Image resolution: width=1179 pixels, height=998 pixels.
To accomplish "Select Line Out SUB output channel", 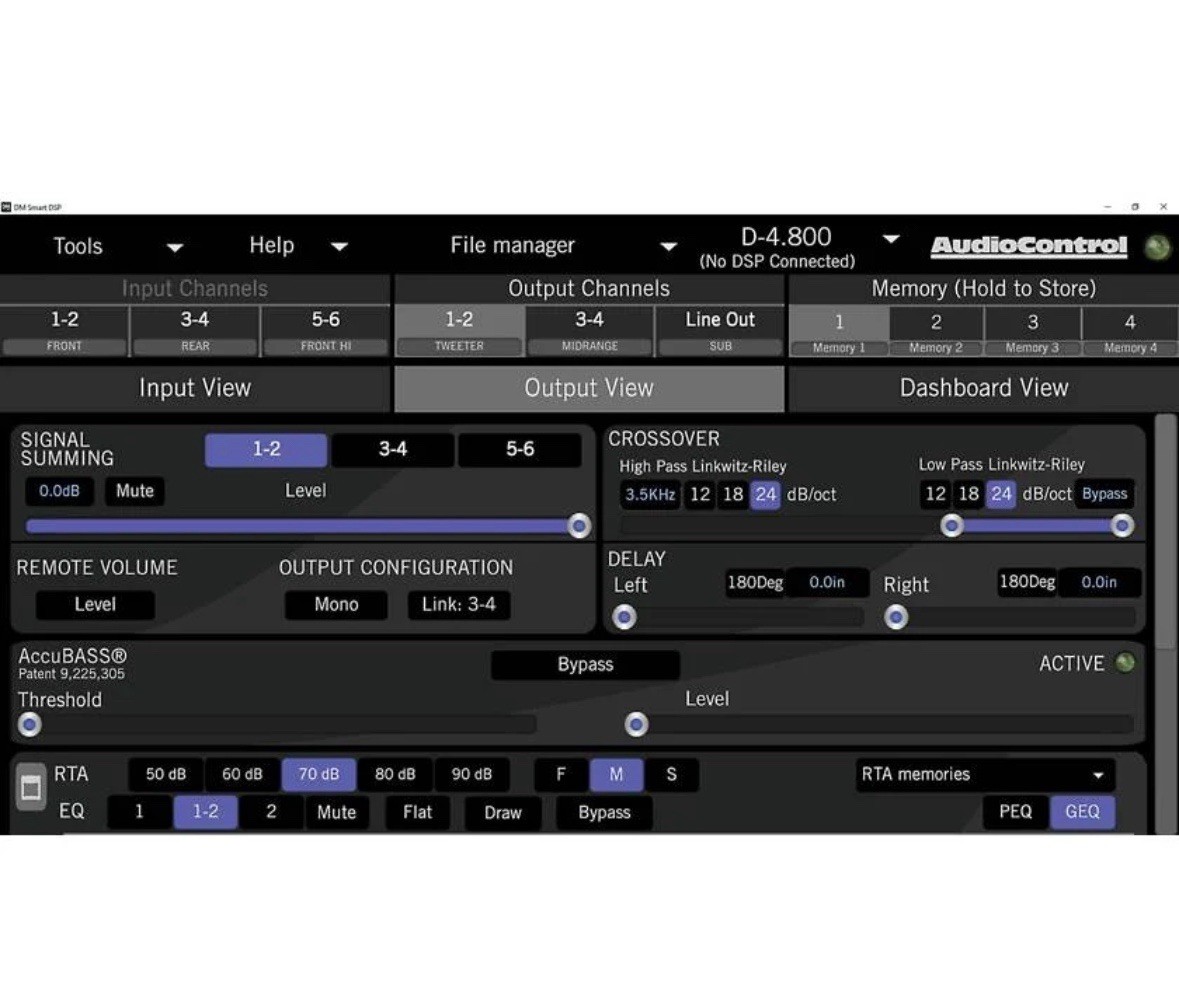I will pos(720,331).
